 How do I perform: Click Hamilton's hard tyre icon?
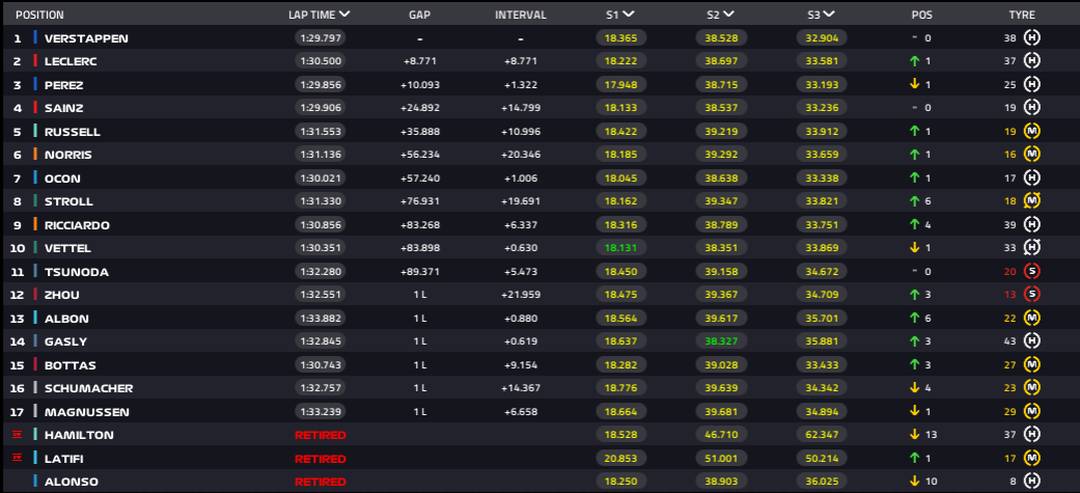pos(1031,434)
